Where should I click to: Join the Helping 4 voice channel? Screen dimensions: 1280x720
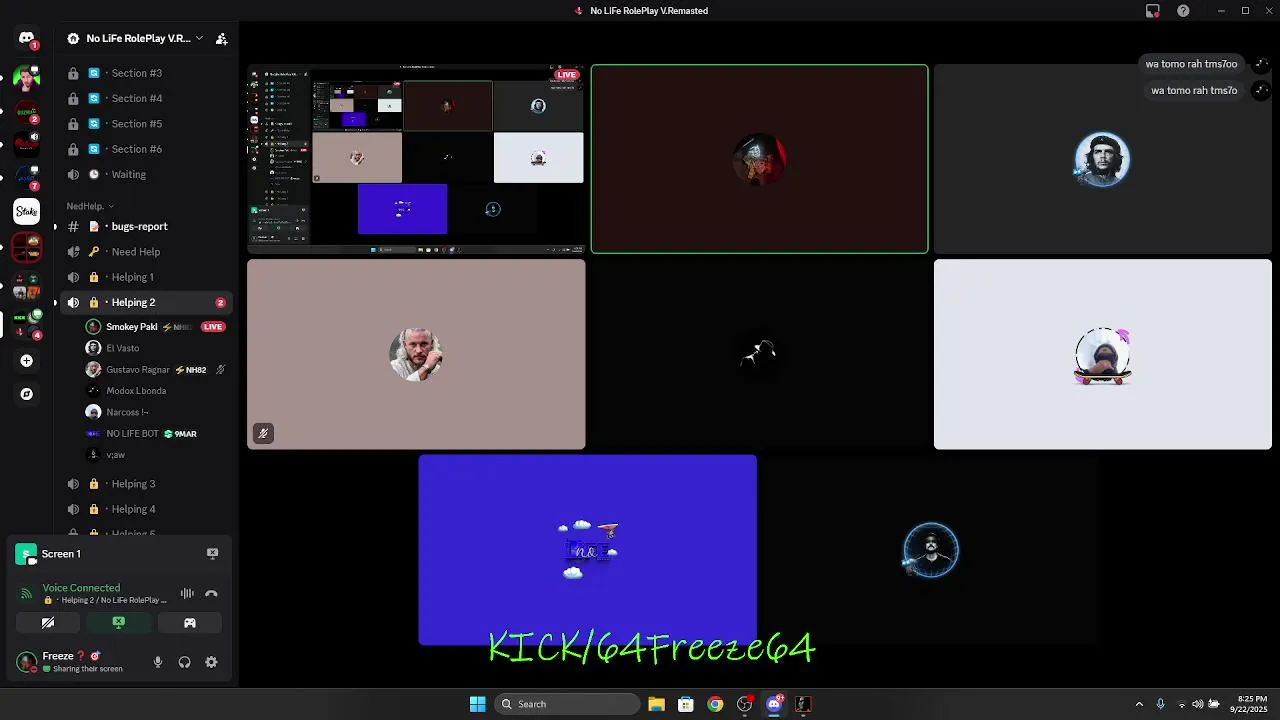point(146,509)
